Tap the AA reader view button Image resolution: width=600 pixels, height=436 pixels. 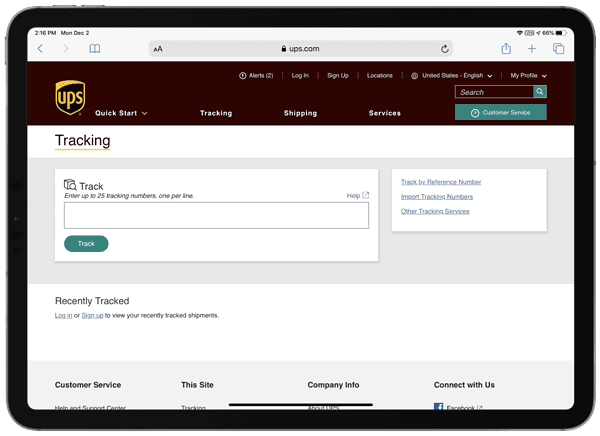158,49
